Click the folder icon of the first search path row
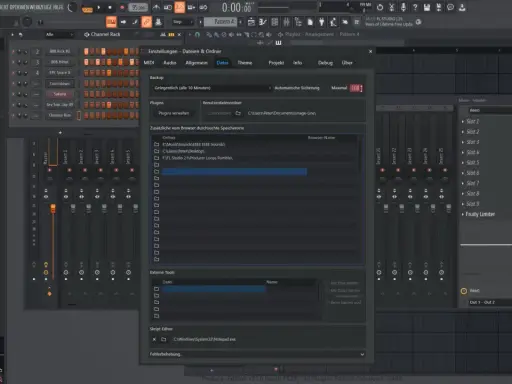This screenshot has height=384, width=512. coord(156,144)
